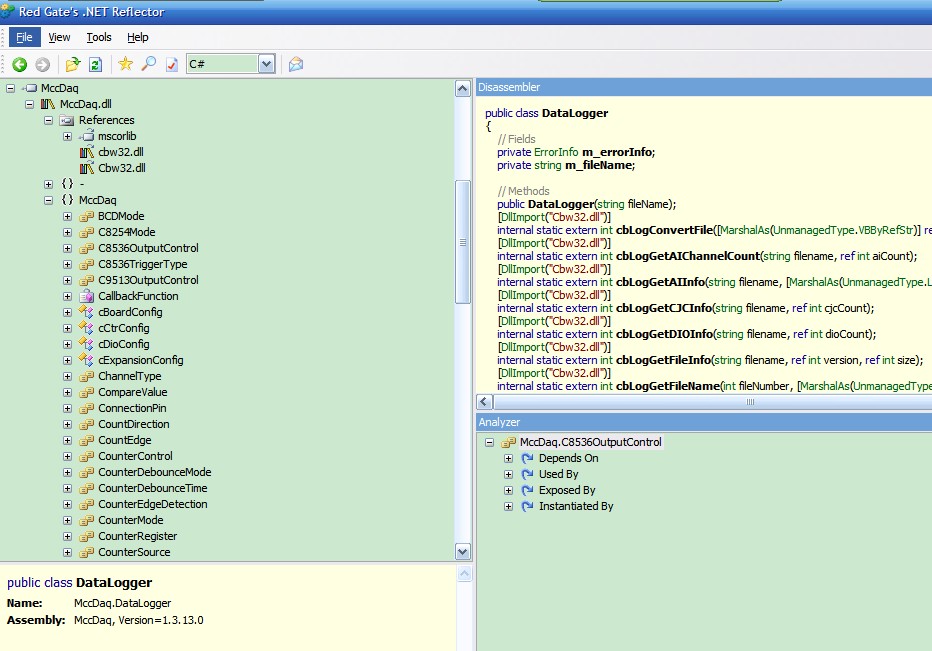Expand Exposed By in Analyzer
The image size is (932, 651).
508,490
